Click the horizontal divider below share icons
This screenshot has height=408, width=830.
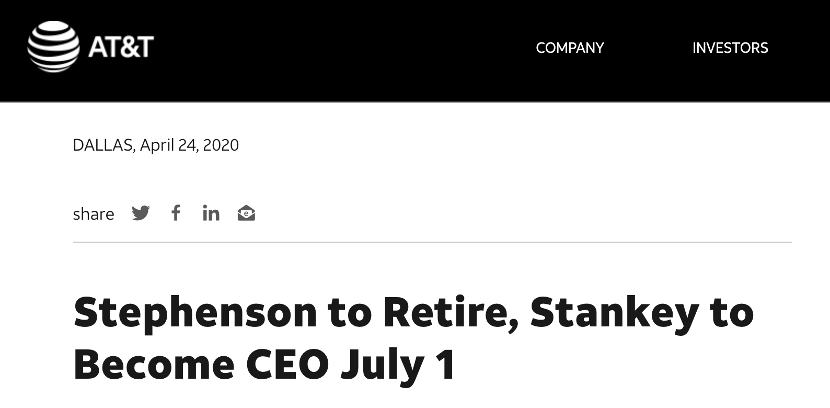click(432, 242)
